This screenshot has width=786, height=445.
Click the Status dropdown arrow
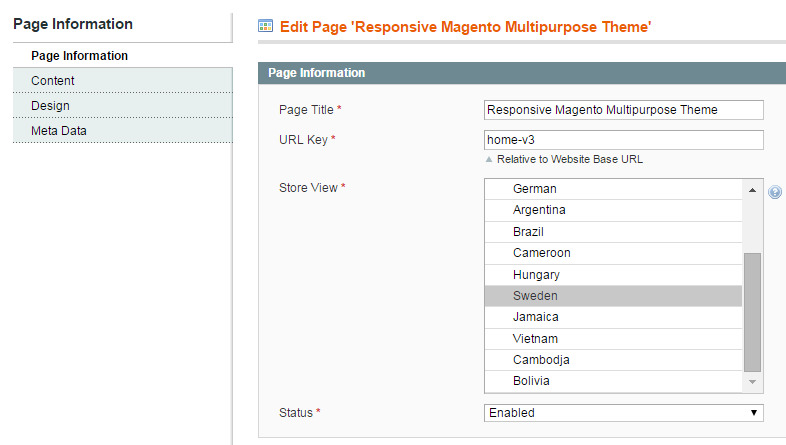(753, 413)
